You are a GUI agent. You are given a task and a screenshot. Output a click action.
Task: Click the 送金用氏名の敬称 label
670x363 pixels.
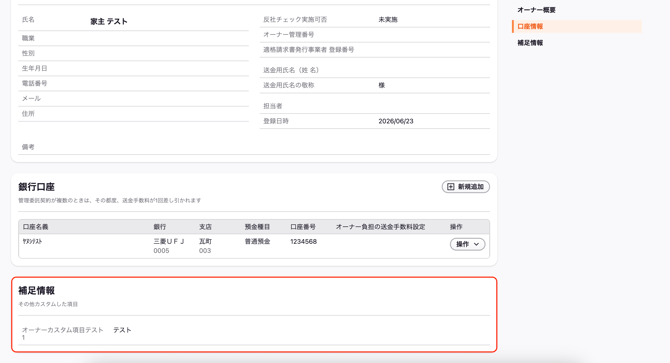[288, 85]
